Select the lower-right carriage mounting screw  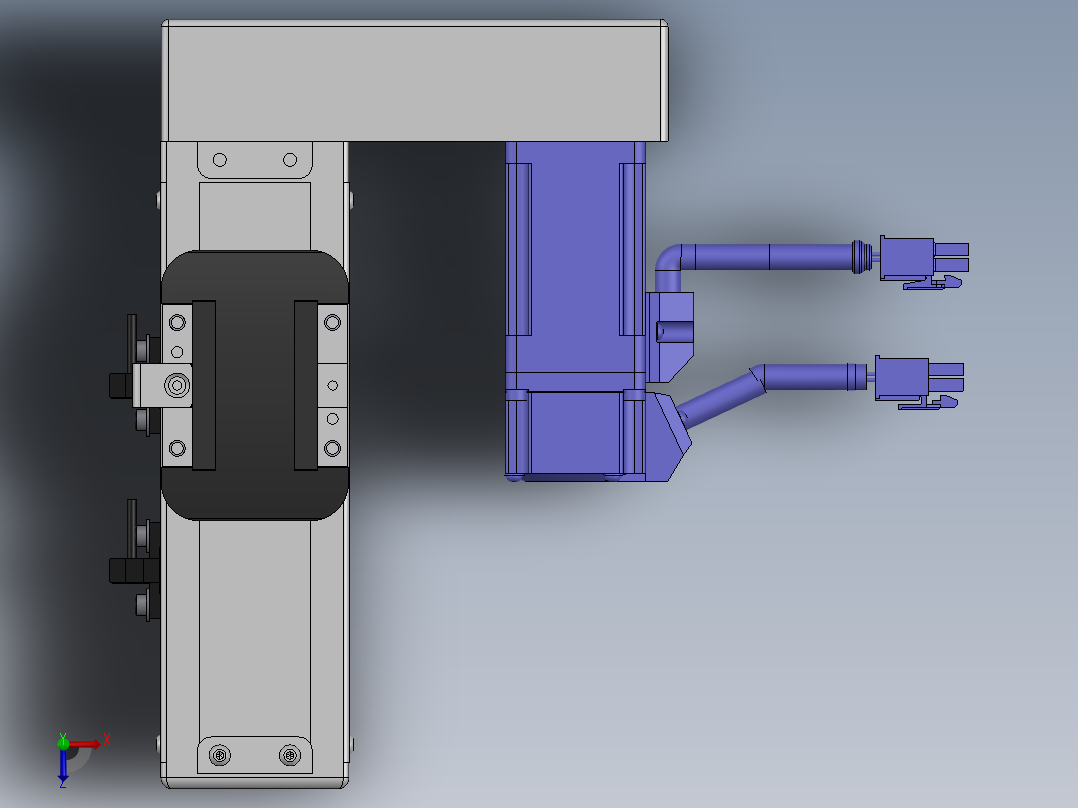pos(333,449)
